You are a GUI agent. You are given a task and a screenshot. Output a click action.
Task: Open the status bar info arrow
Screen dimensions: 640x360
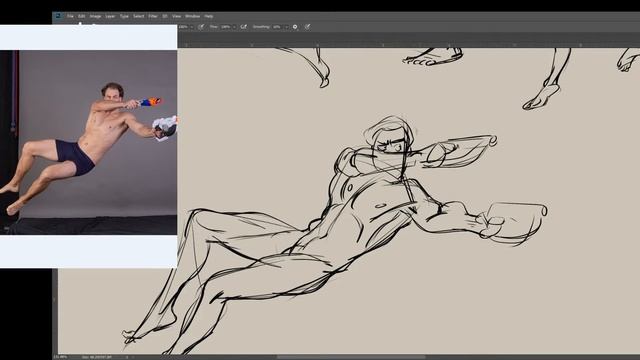(127, 357)
